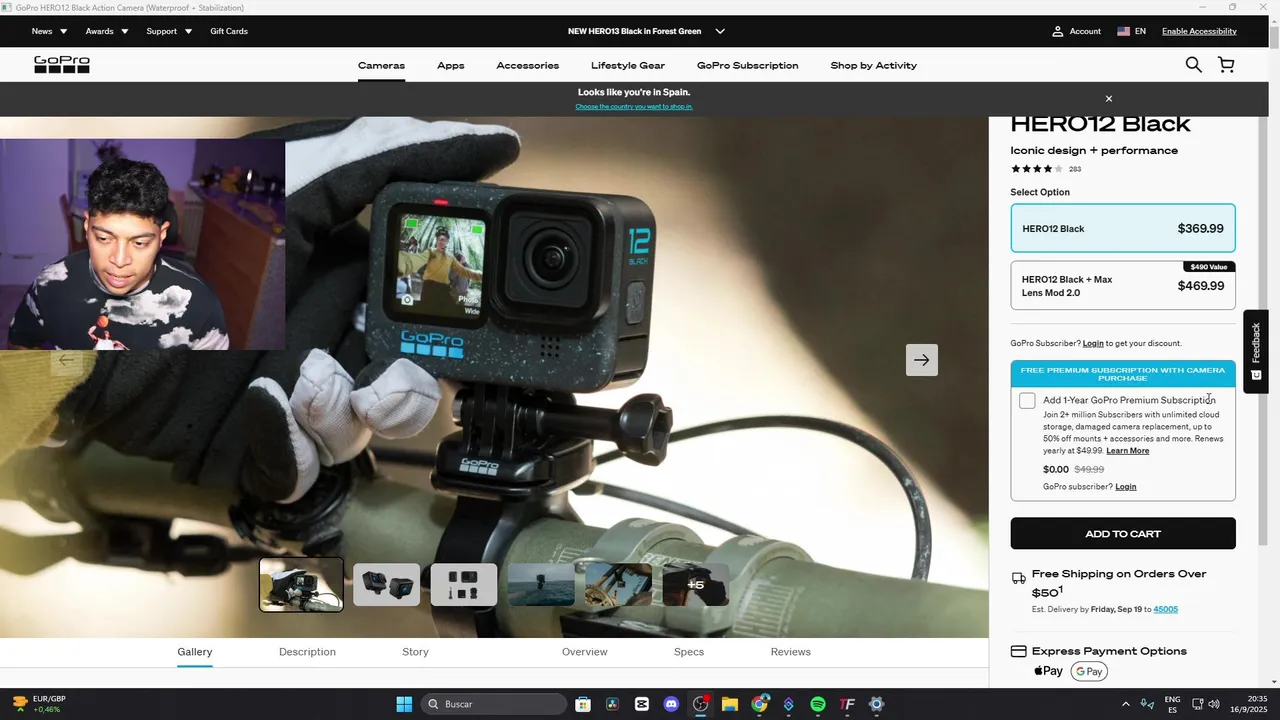Open Shop by Activity menu

[873, 66]
